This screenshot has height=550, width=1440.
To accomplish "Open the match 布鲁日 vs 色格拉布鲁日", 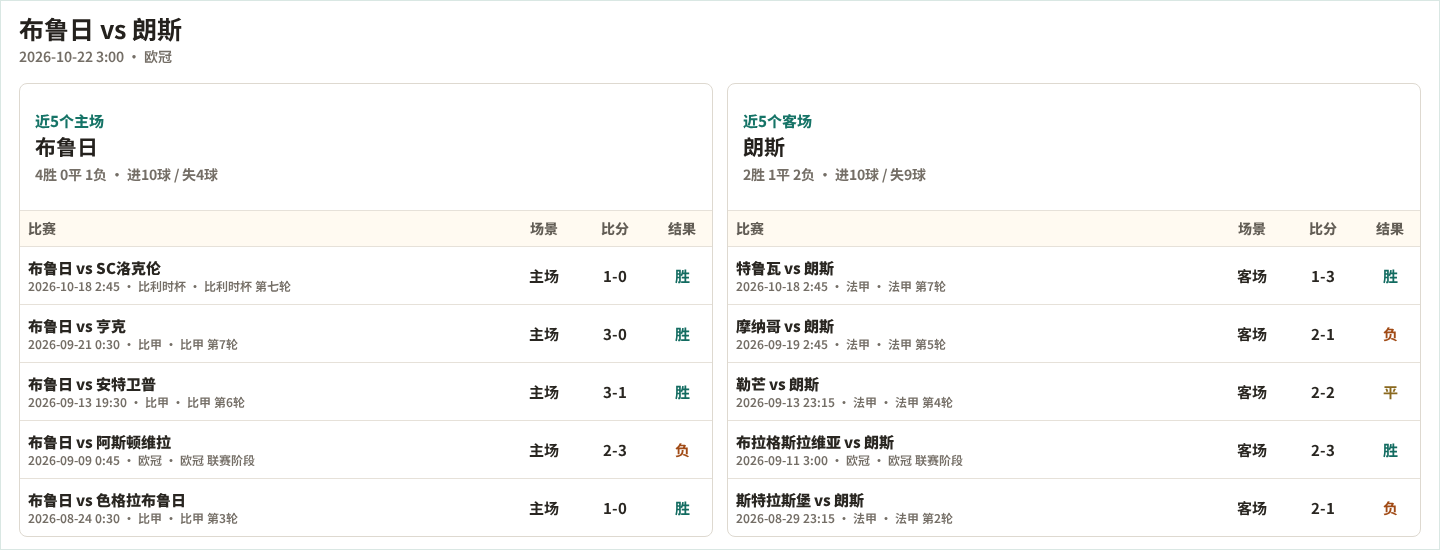I will pos(107,500).
